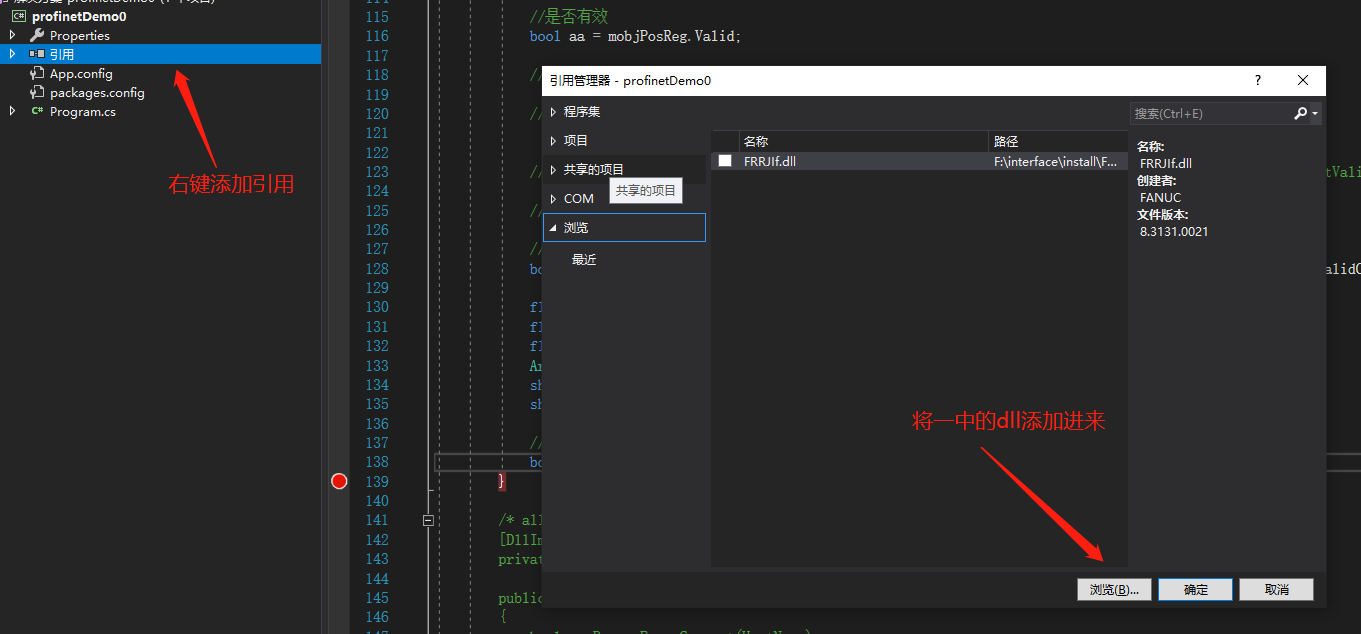Image resolution: width=1361 pixels, height=634 pixels.
Task: Open the ? help button in the dialog title bar
Action: coord(1258,80)
